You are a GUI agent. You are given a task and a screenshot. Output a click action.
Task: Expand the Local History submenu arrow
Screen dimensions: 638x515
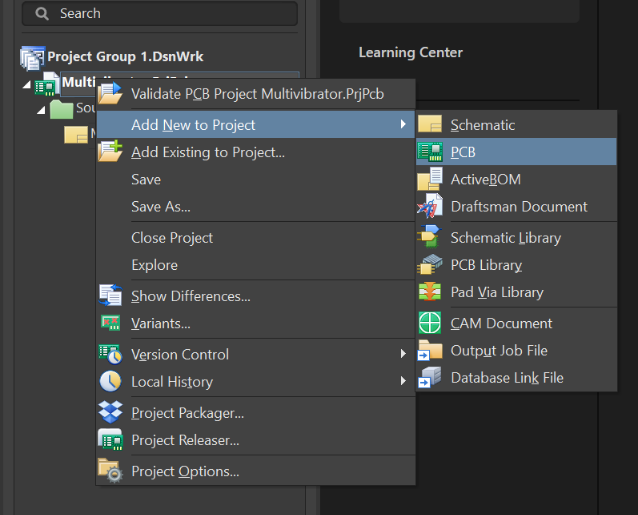coord(403,381)
